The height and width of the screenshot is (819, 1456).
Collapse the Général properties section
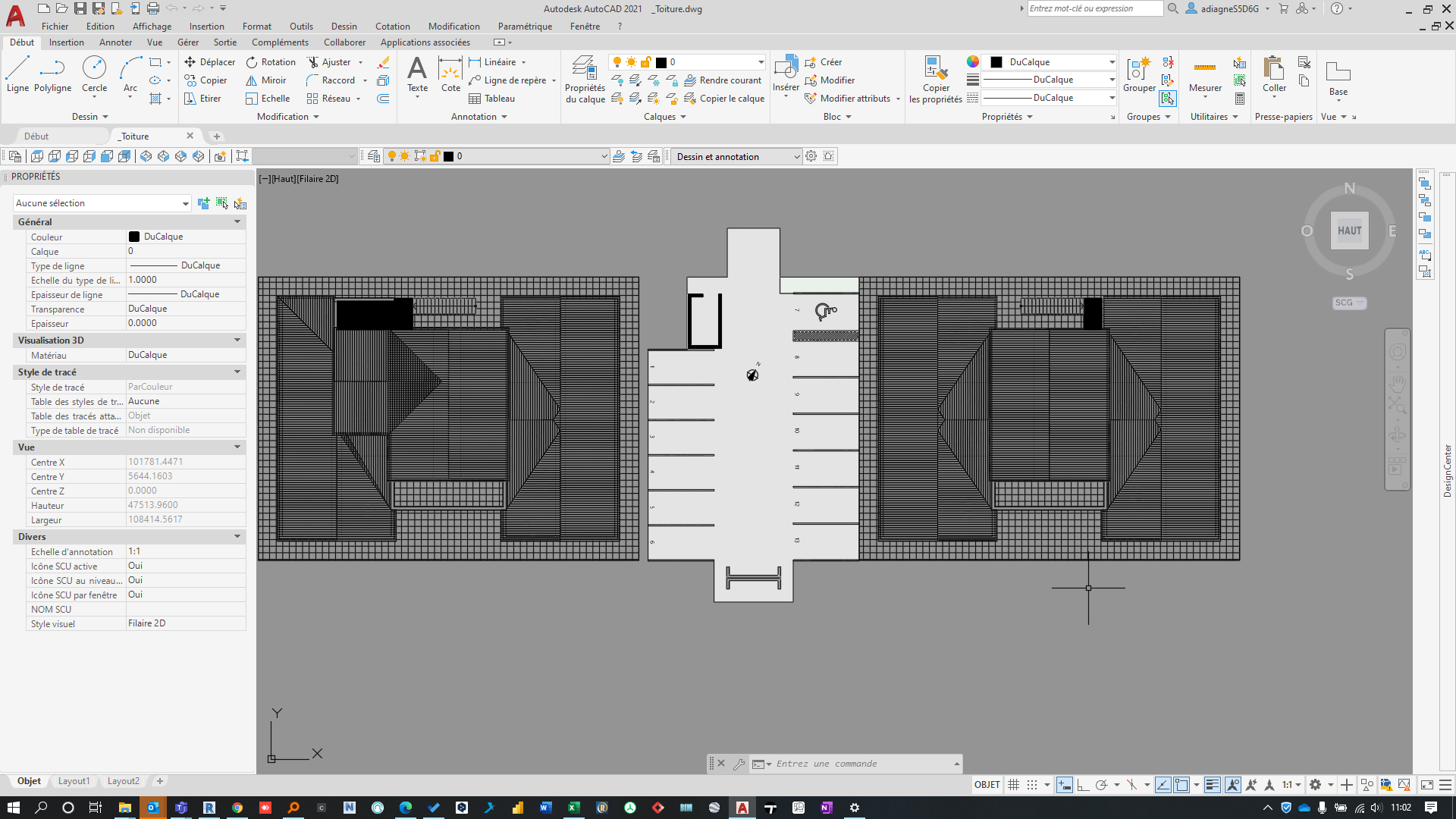pos(237,222)
